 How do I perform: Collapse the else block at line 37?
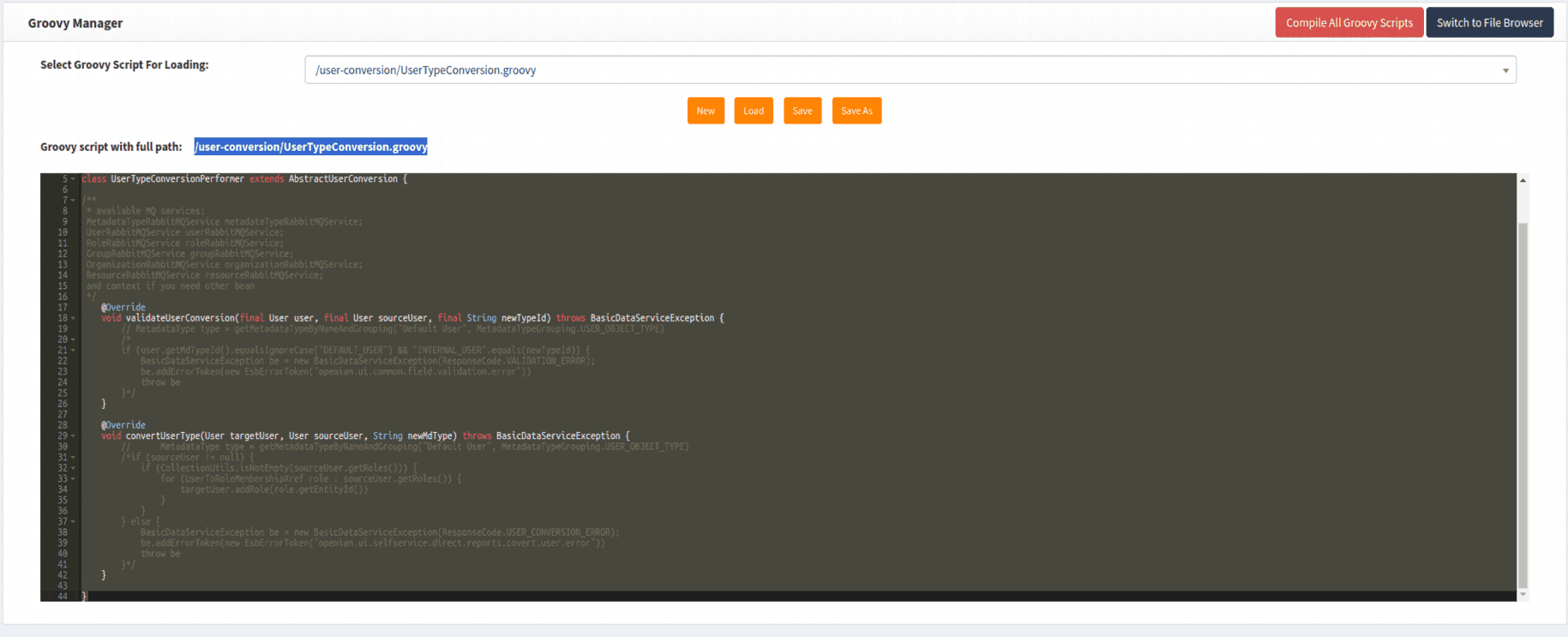click(x=73, y=522)
